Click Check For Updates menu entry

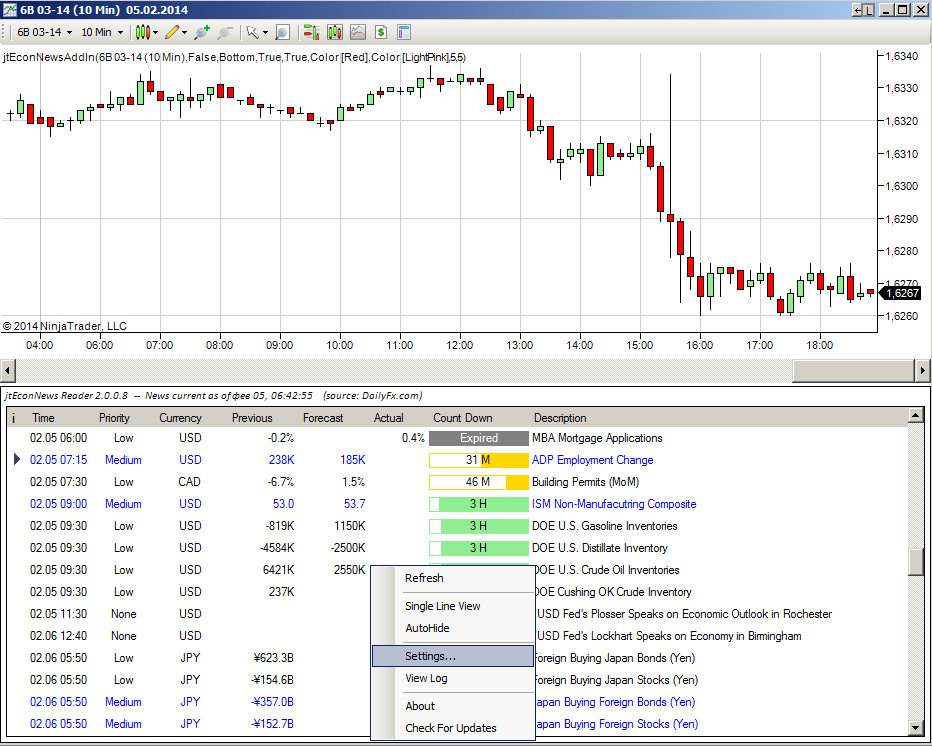(450, 728)
